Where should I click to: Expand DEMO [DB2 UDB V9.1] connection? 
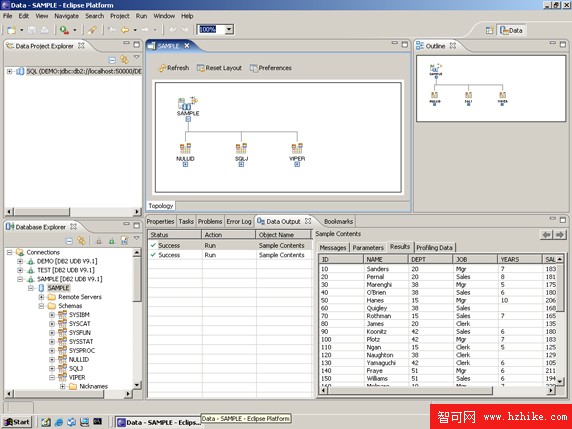20,261
